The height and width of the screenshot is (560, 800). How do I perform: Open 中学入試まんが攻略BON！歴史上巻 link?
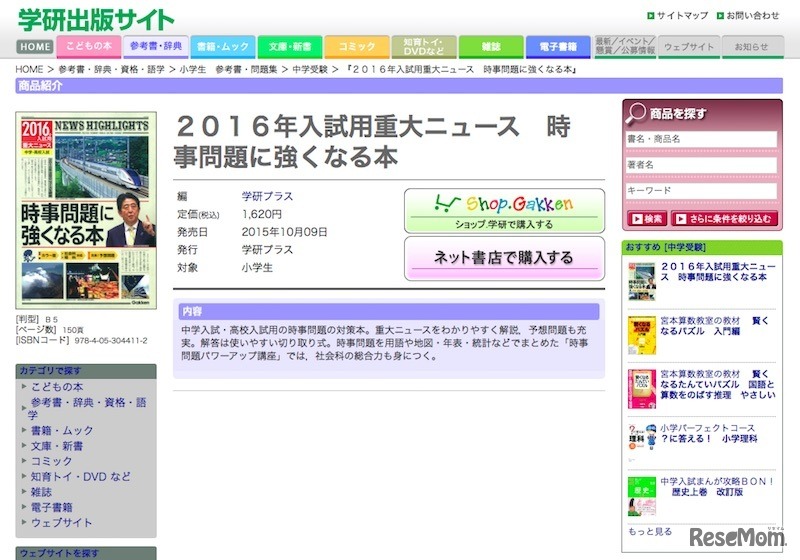pyautogui.click(x=717, y=487)
